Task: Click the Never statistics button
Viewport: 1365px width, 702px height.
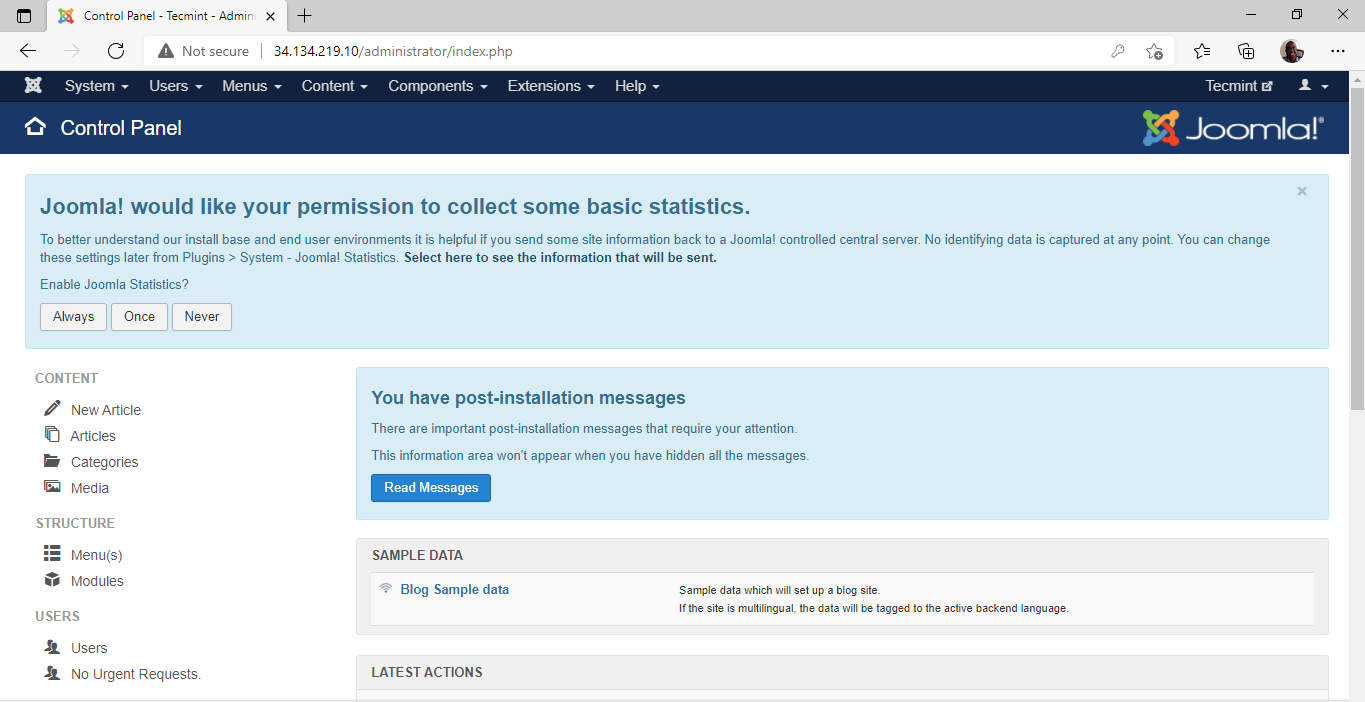Action: (202, 317)
